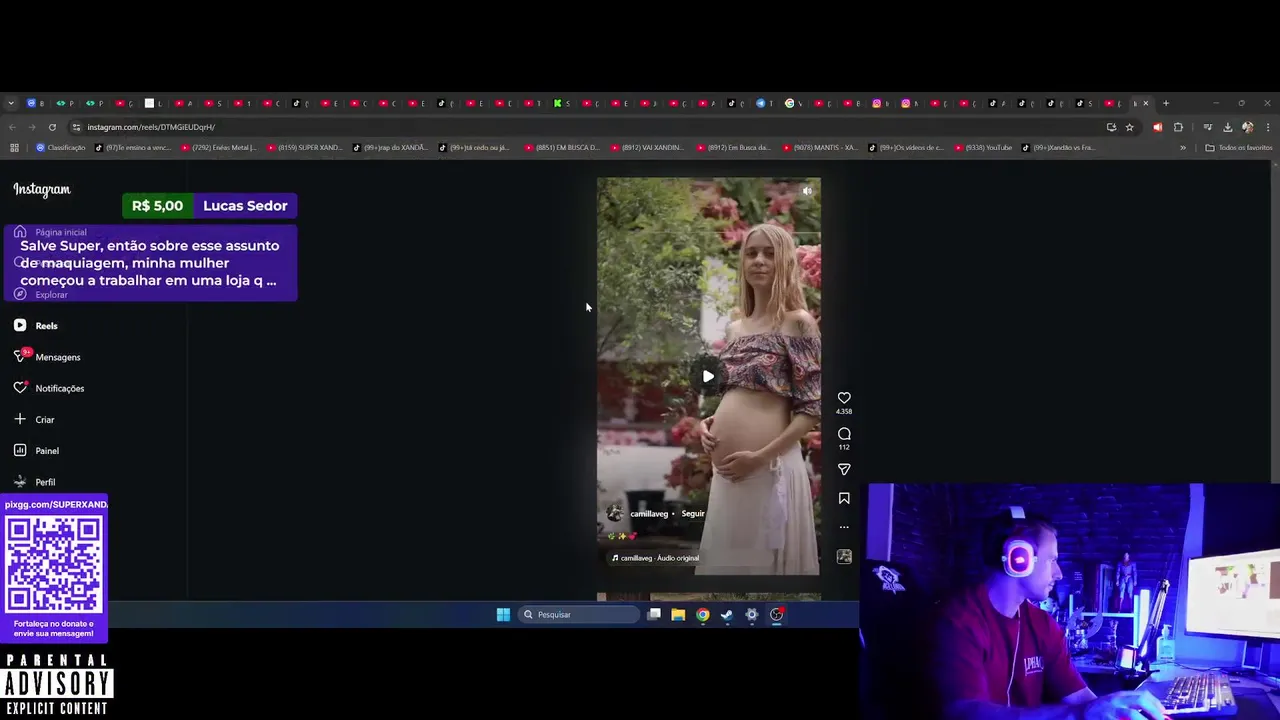
Task: Open Chrome downloads icon
Action: point(1227,127)
